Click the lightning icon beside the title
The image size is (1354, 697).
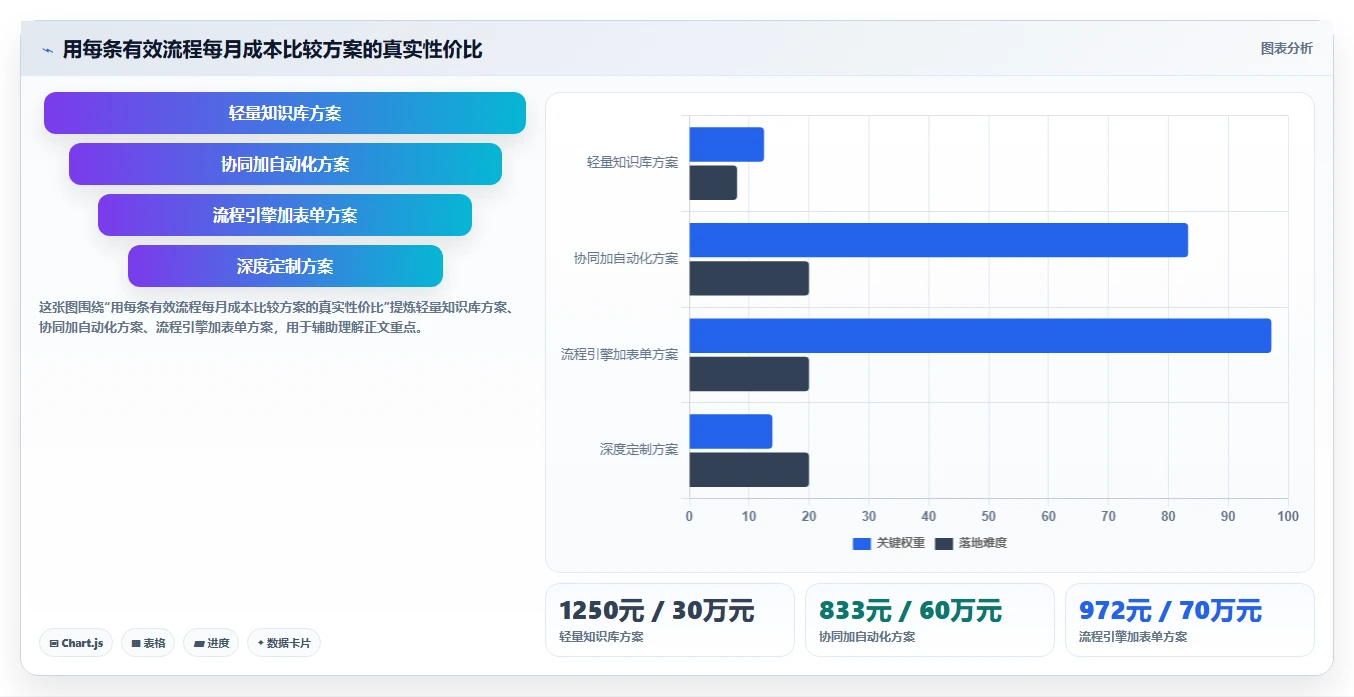48,49
